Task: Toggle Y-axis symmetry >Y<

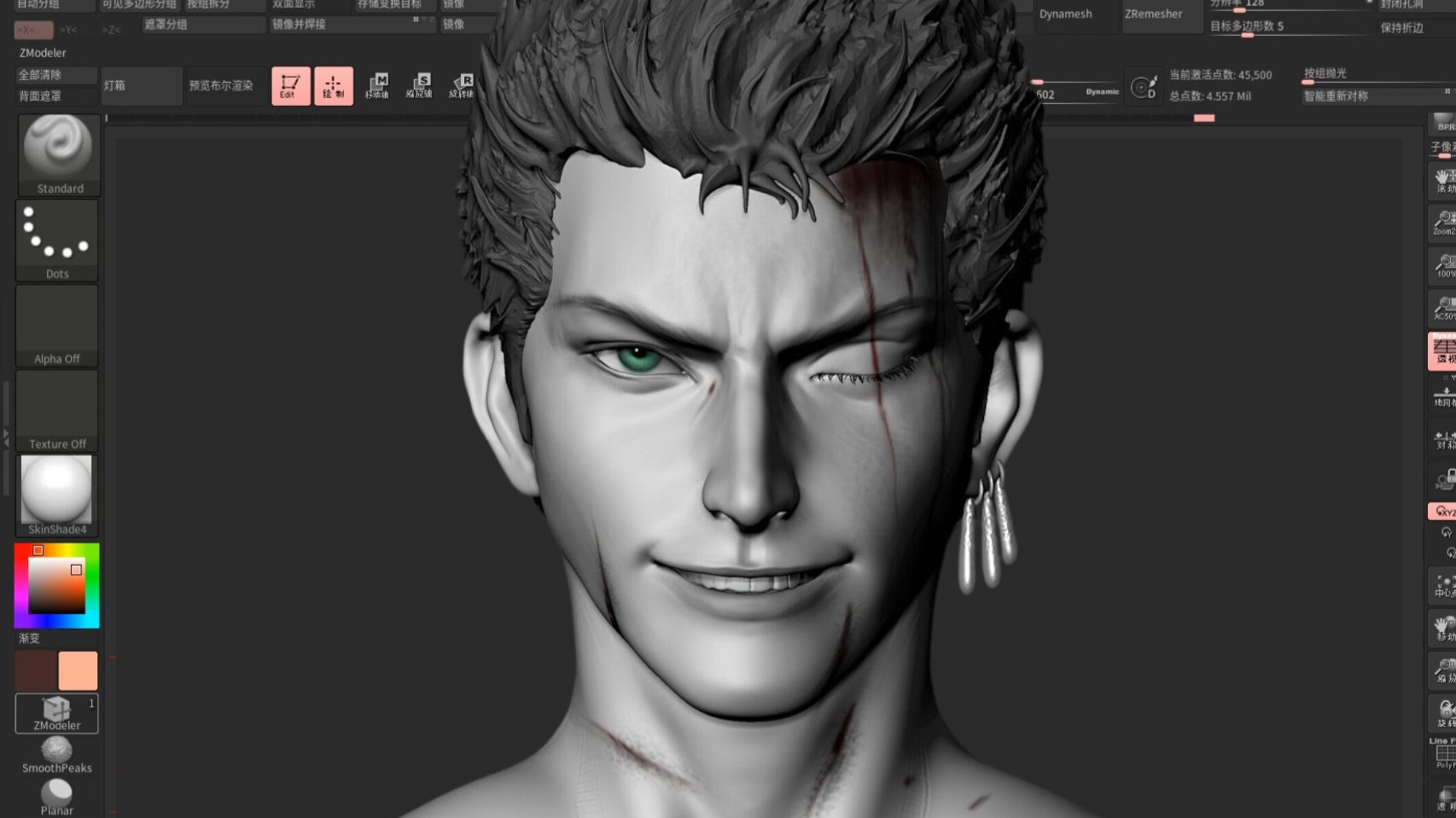Action: [68, 30]
